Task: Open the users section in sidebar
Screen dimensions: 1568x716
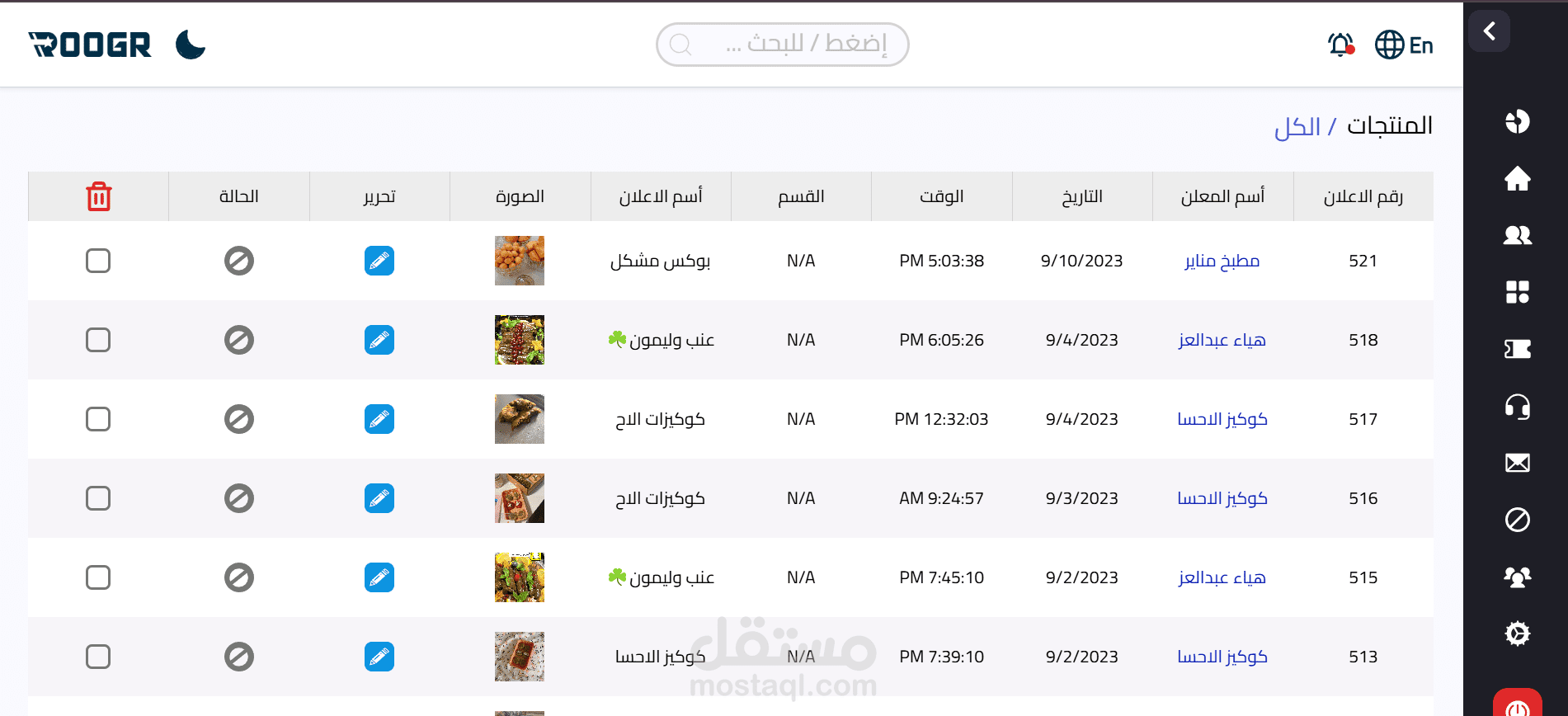Action: click(x=1517, y=235)
